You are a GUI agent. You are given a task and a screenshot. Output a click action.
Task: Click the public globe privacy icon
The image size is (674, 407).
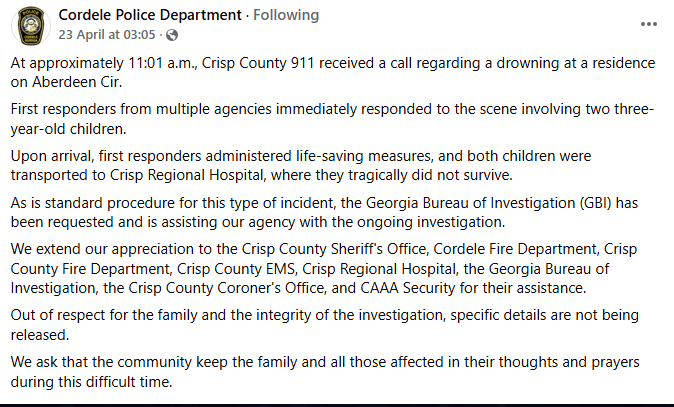[171, 36]
